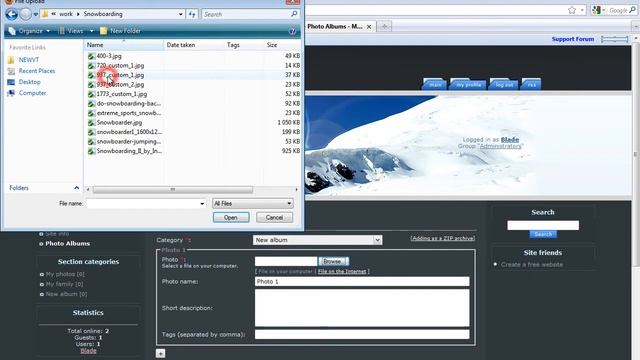Open the File name dropdown arrow
The image size is (640, 360).
(x=202, y=203)
